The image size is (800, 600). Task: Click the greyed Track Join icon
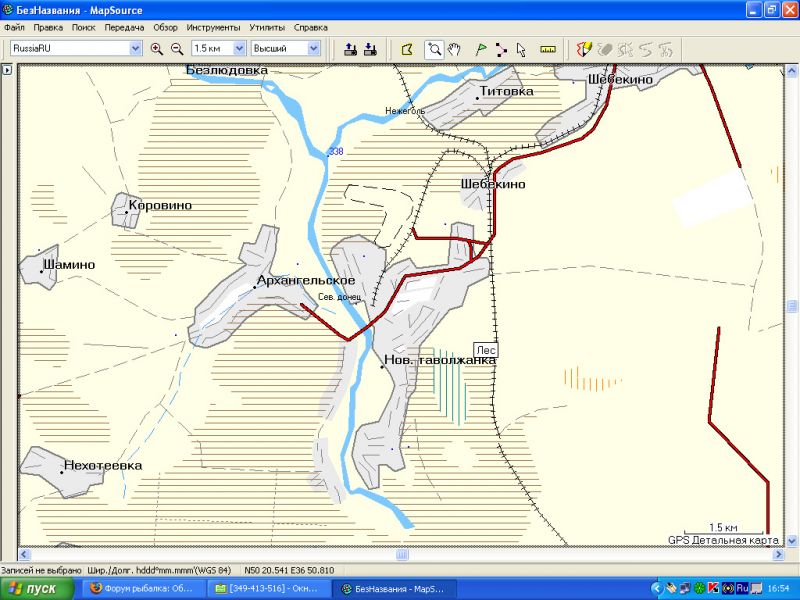click(646, 49)
